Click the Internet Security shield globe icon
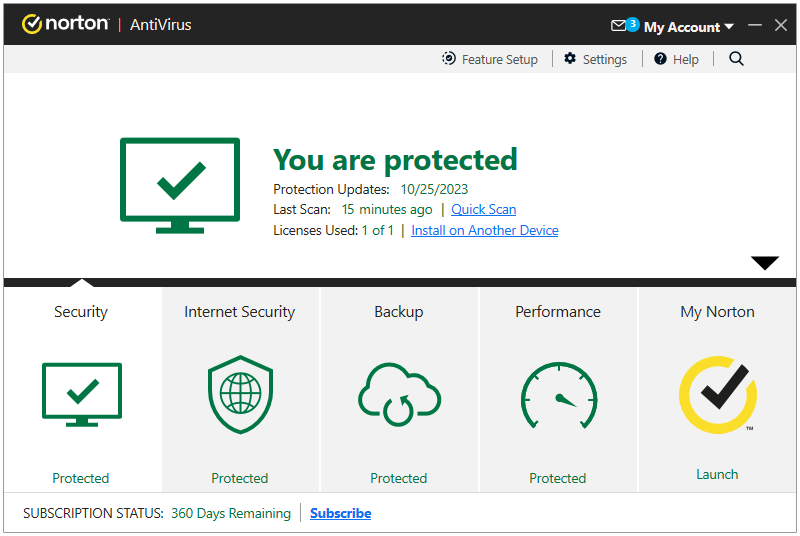The height and width of the screenshot is (536, 800). pyautogui.click(x=240, y=394)
